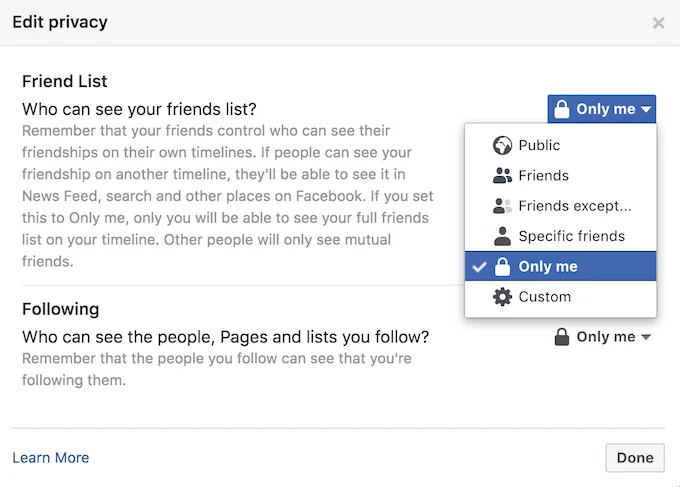This screenshot has width=680, height=487.
Task: Open the Learn More link
Action: [x=51, y=458]
